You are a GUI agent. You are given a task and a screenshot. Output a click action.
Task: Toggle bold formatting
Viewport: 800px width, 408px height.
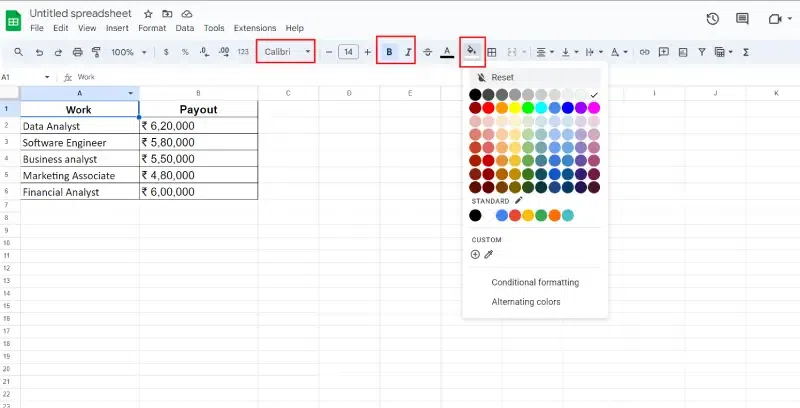389,52
